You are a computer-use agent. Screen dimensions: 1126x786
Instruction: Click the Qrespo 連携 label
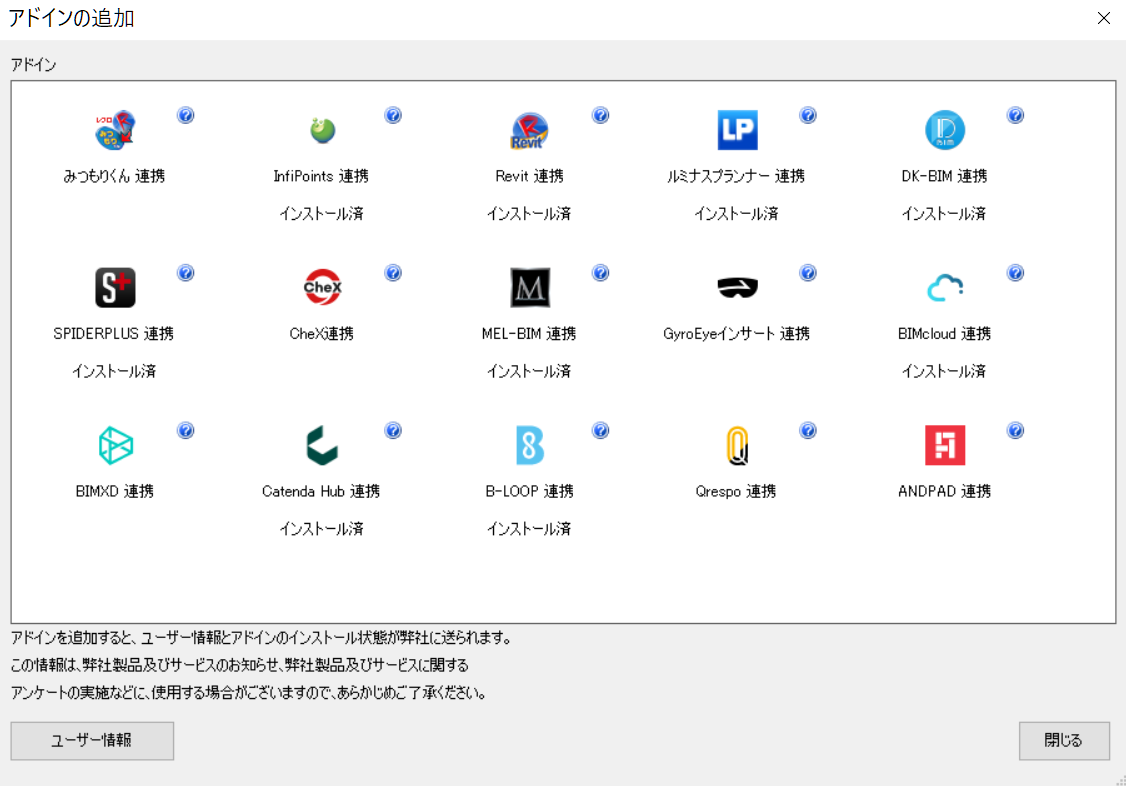736,492
